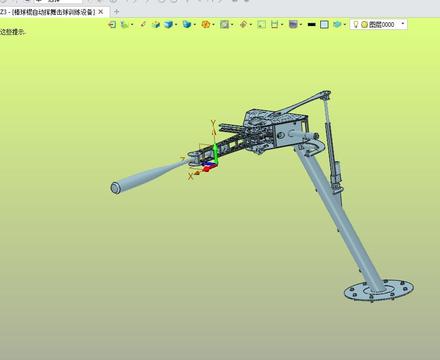Expand dropdown arrow beside orange circular icon
This screenshot has width=440, height=360.
pyautogui.click(x=213, y=24)
